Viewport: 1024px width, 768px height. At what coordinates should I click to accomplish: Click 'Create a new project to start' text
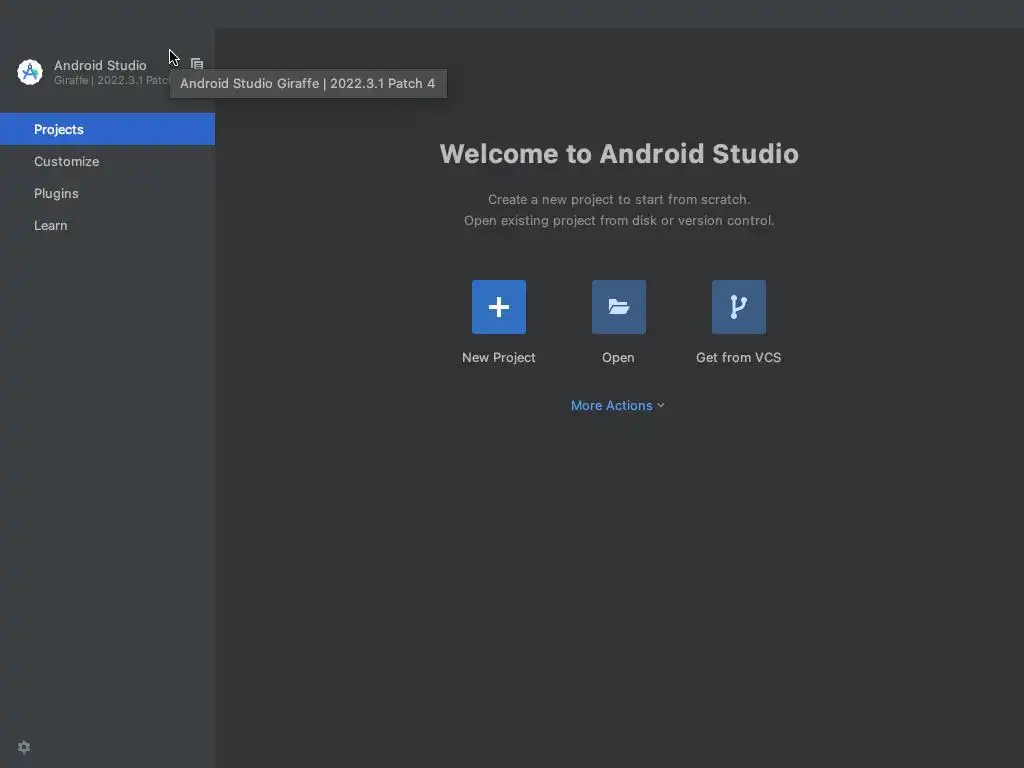[x=619, y=200]
